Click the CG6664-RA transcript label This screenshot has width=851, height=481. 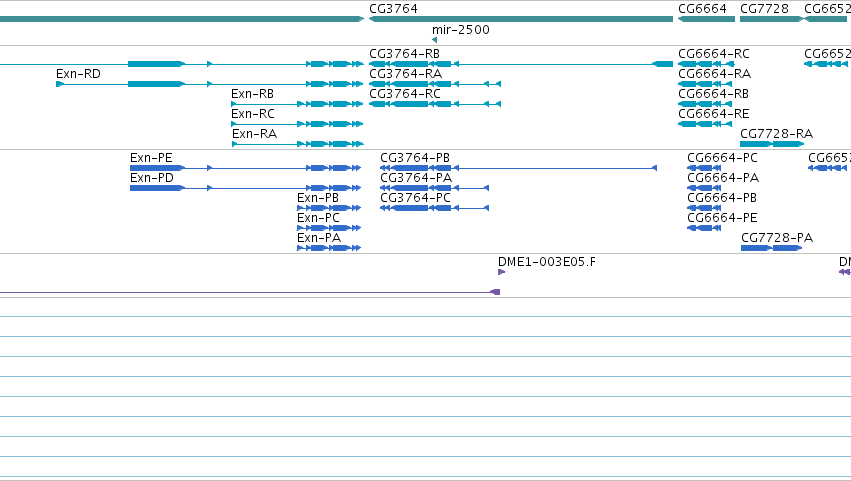click(x=714, y=74)
